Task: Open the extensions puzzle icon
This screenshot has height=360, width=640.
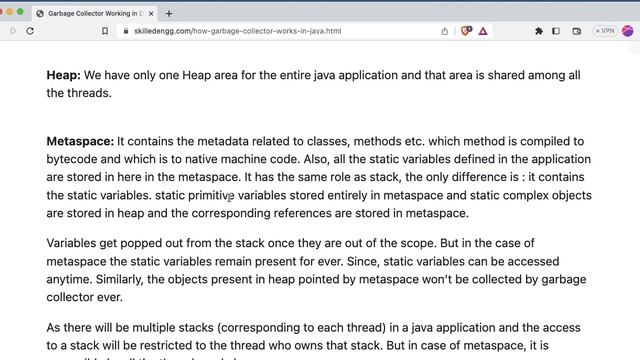Action: pyautogui.click(x=539, y=31)
